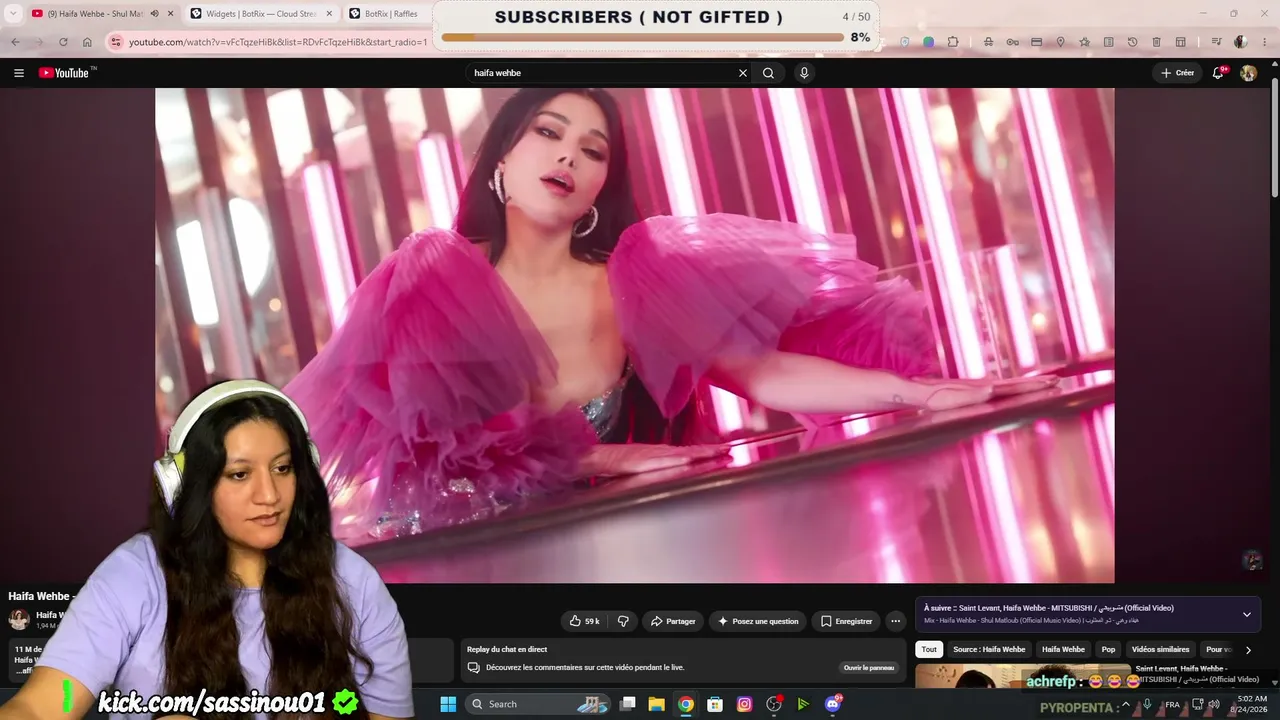Screen dimensions: 1280x720
Task: Open the payment methods card icon
Action: [1036, 42]
